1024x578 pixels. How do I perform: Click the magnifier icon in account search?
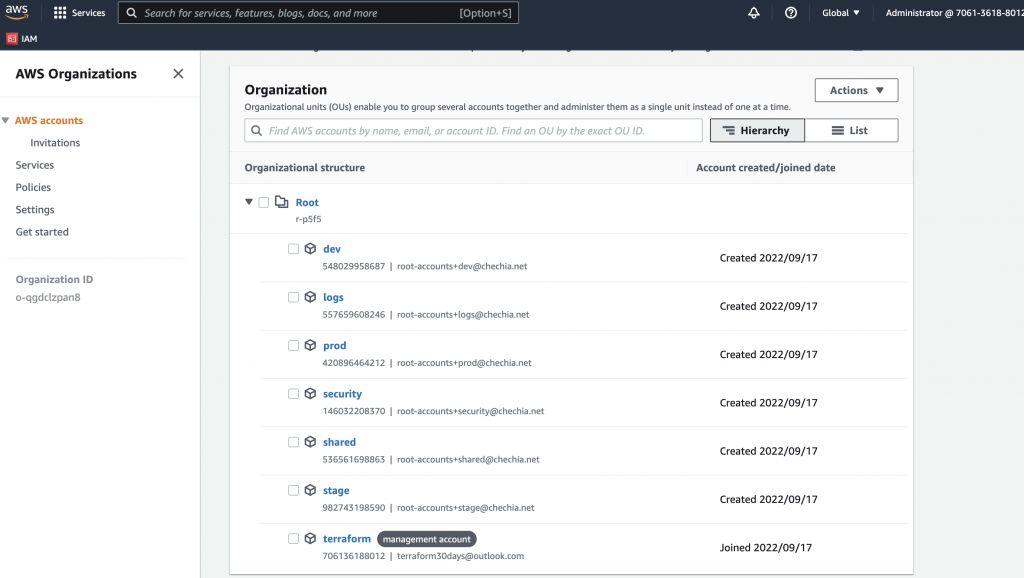(257, 131)
